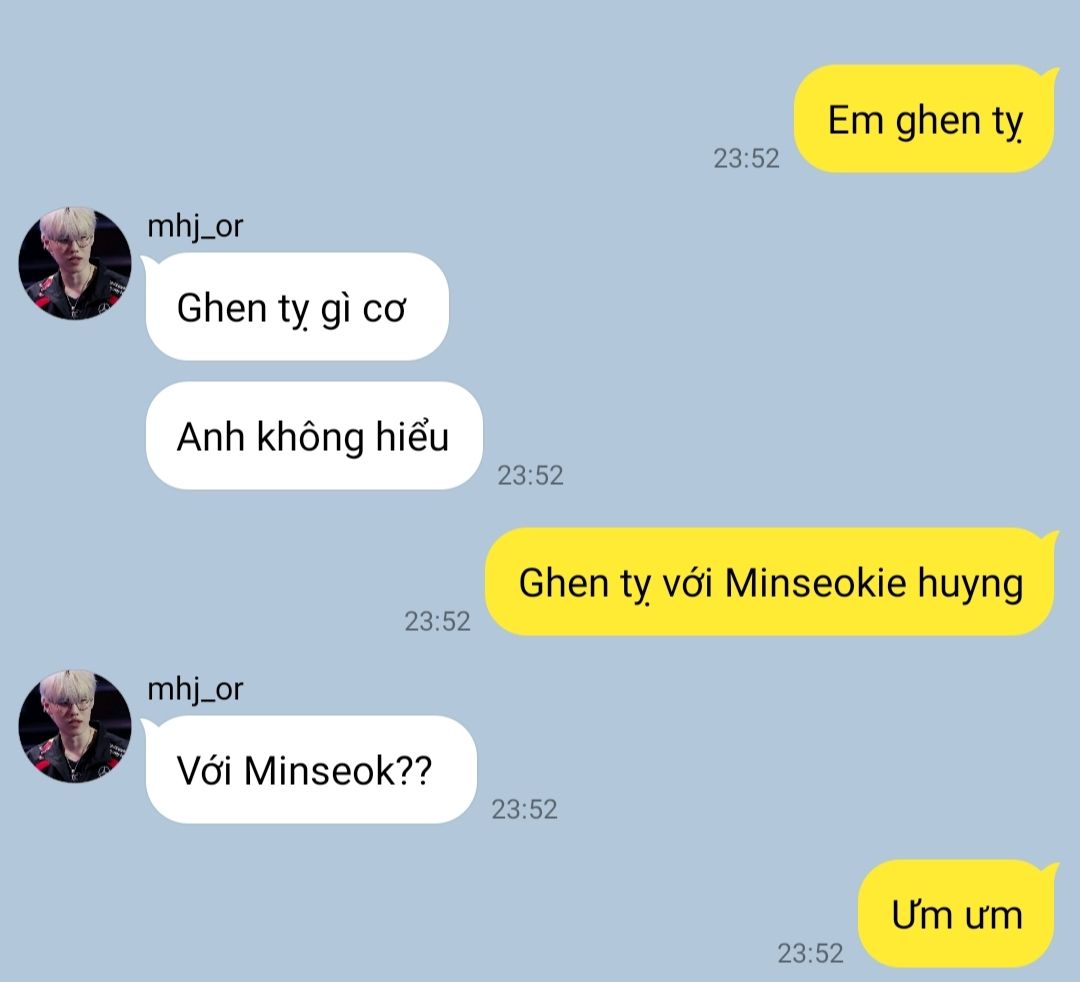Select the 'Ghen tỵ với Minseokie huyng' bubble
The image size is (1080, 982).
pyautogui.click(x=771, y=581)
